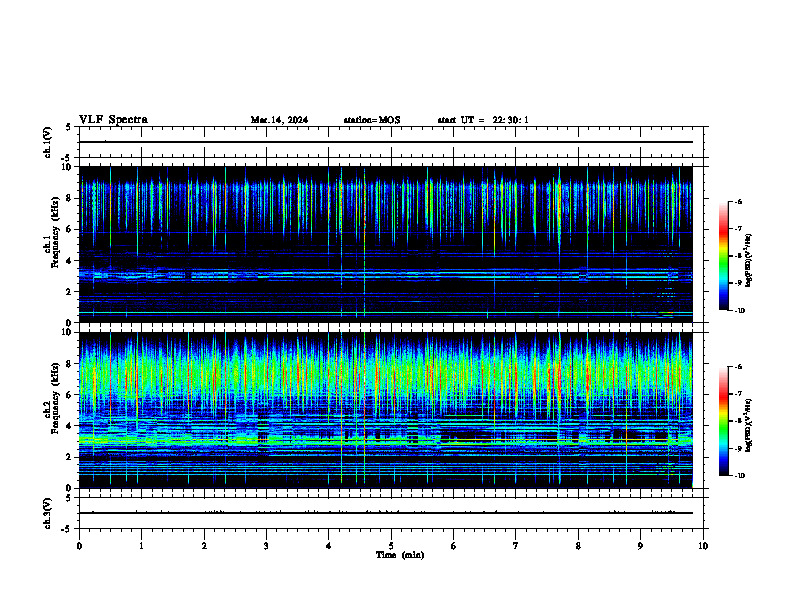Click the "-10" label on ch.1 color bar
The width and height of the screenshot is (792, 612).
coord(739,311)
